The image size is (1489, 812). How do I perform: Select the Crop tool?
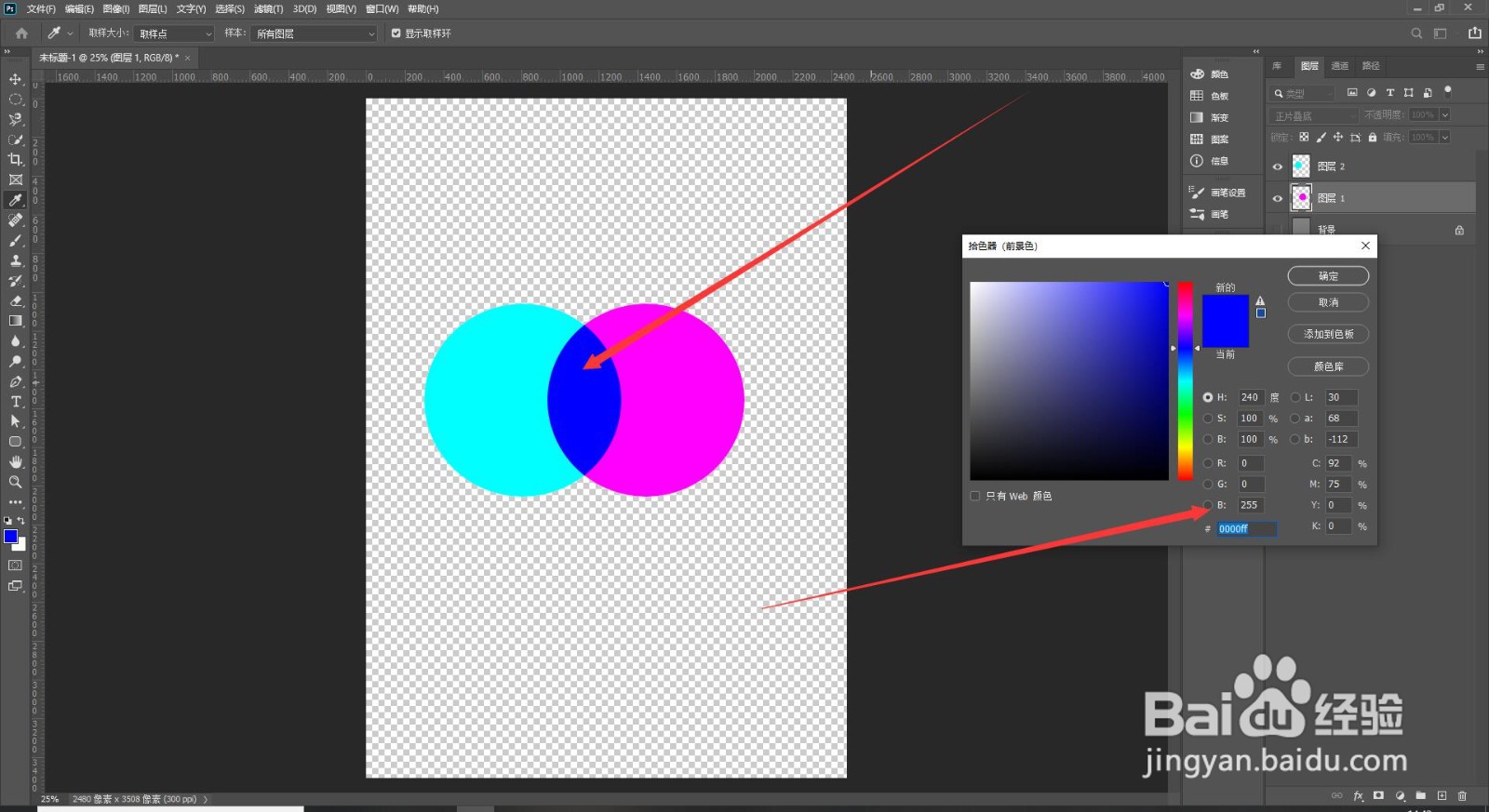point(15,160)
